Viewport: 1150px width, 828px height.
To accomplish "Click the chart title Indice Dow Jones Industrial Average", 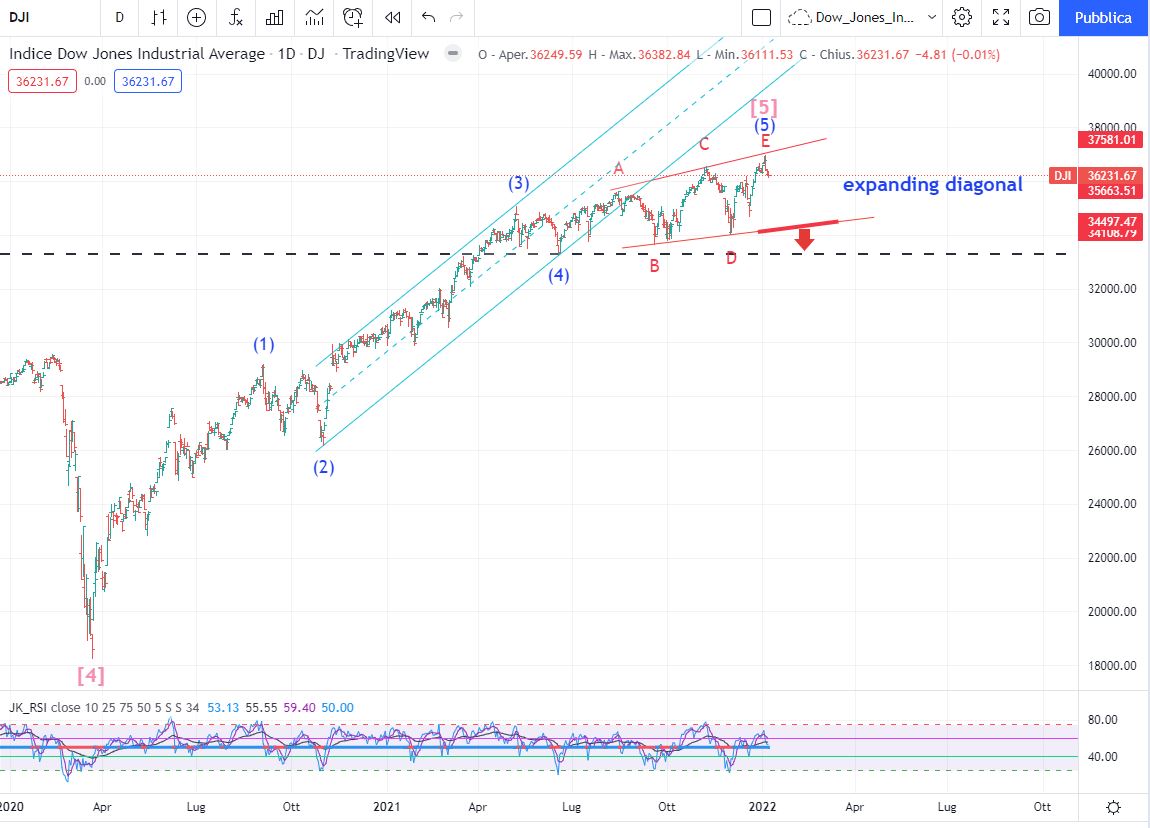I will [137, 54].
